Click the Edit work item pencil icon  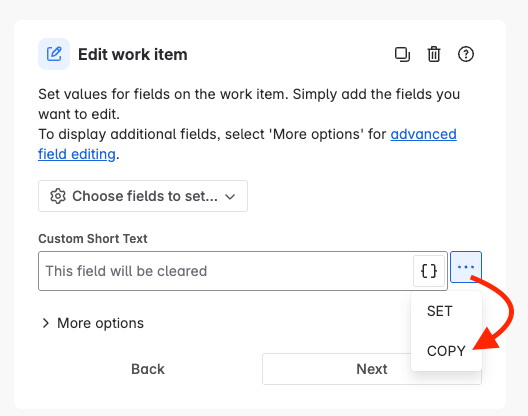click(x=54, y=54)
